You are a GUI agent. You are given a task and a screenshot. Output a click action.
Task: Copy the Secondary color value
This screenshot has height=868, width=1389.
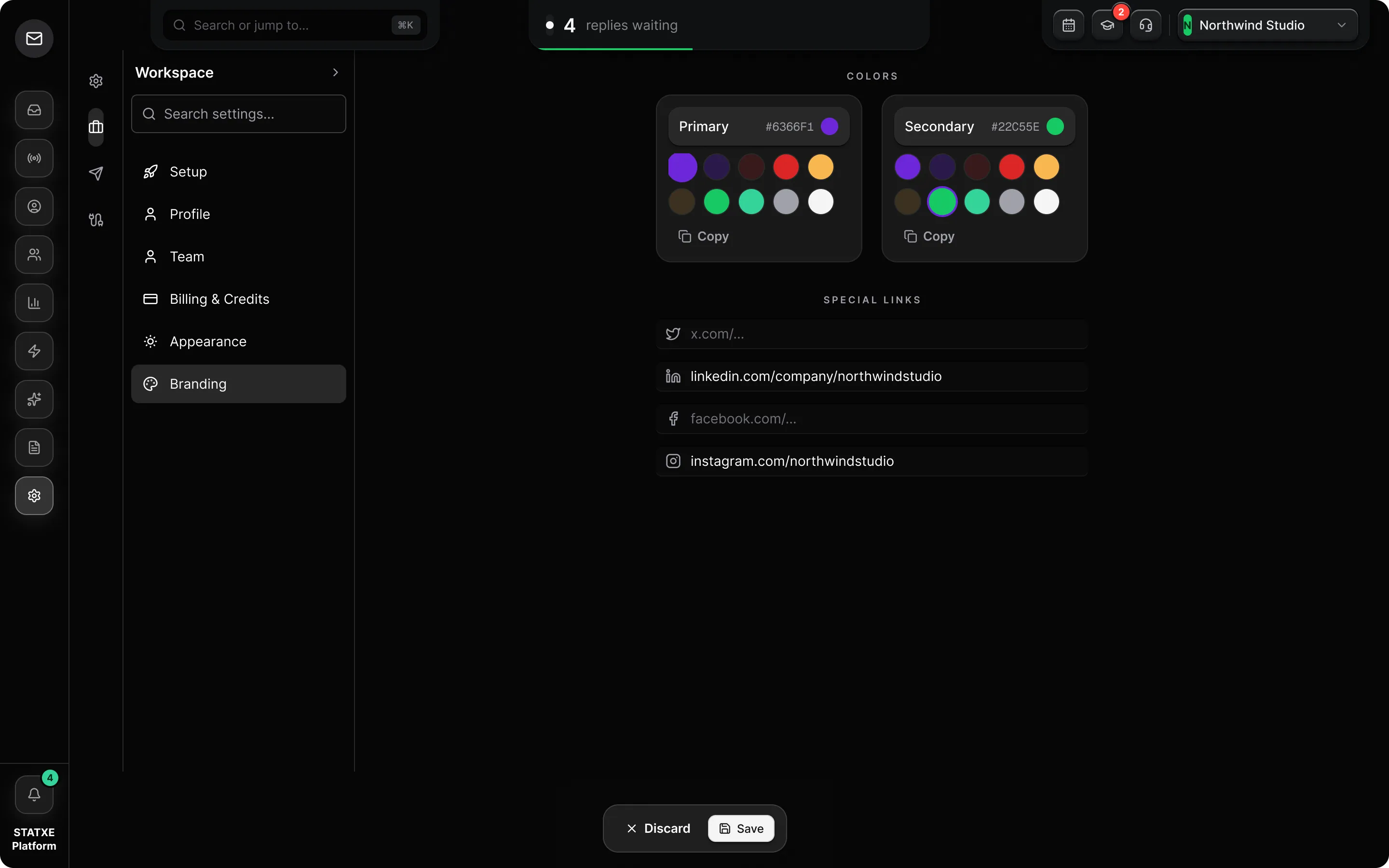[929, 236]
